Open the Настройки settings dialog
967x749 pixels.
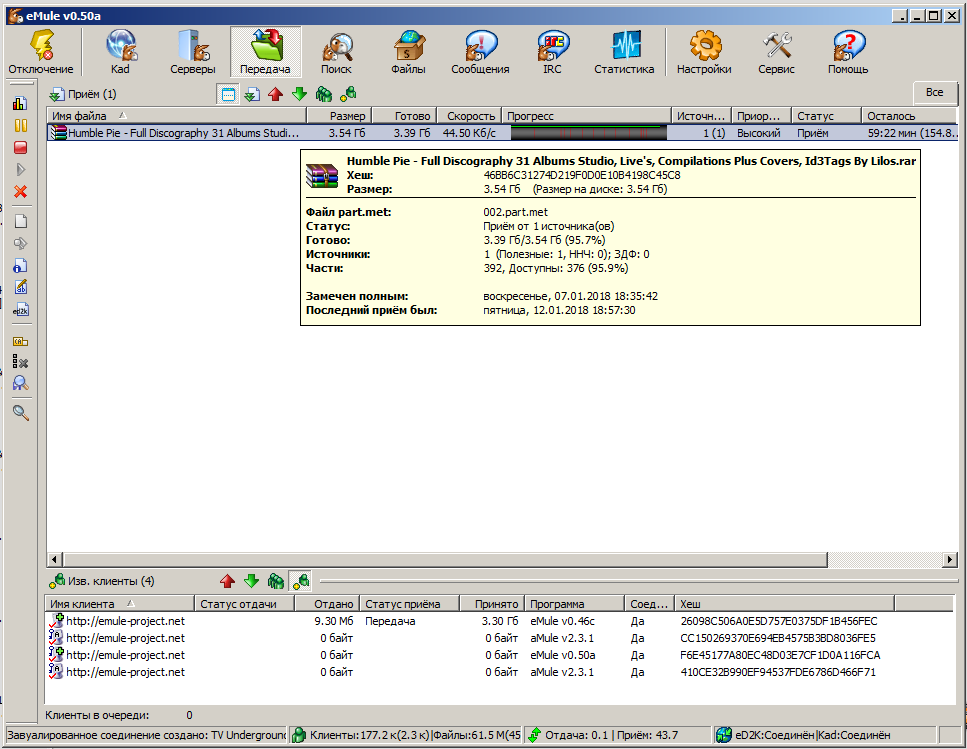pyautogui.click(x=704, y=52)
